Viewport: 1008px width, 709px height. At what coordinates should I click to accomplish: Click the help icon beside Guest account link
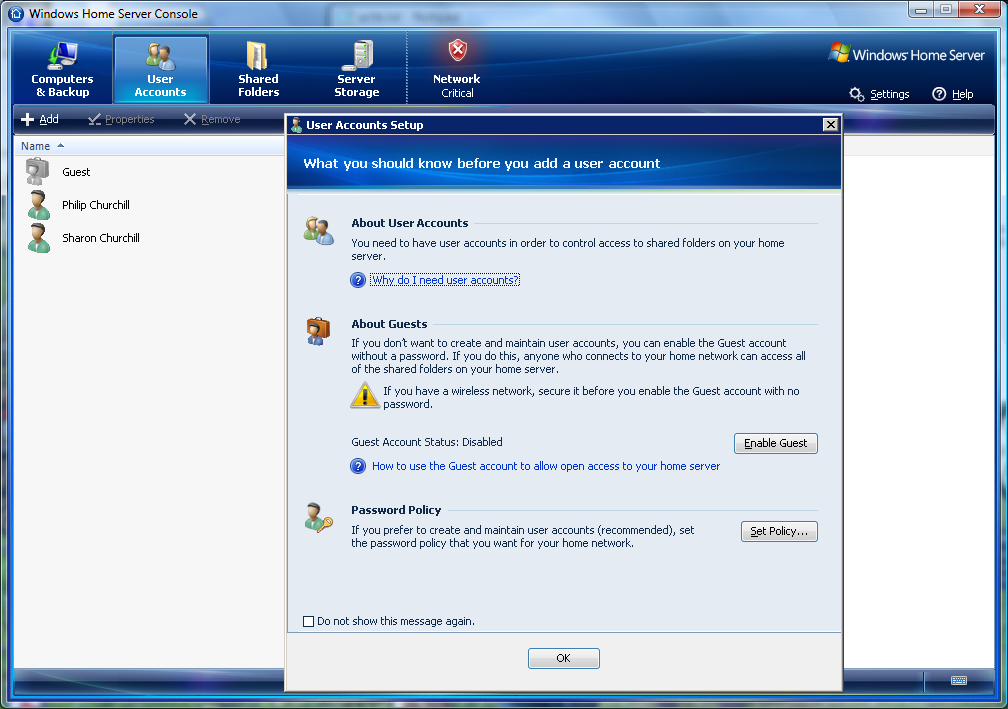point(358,466)
